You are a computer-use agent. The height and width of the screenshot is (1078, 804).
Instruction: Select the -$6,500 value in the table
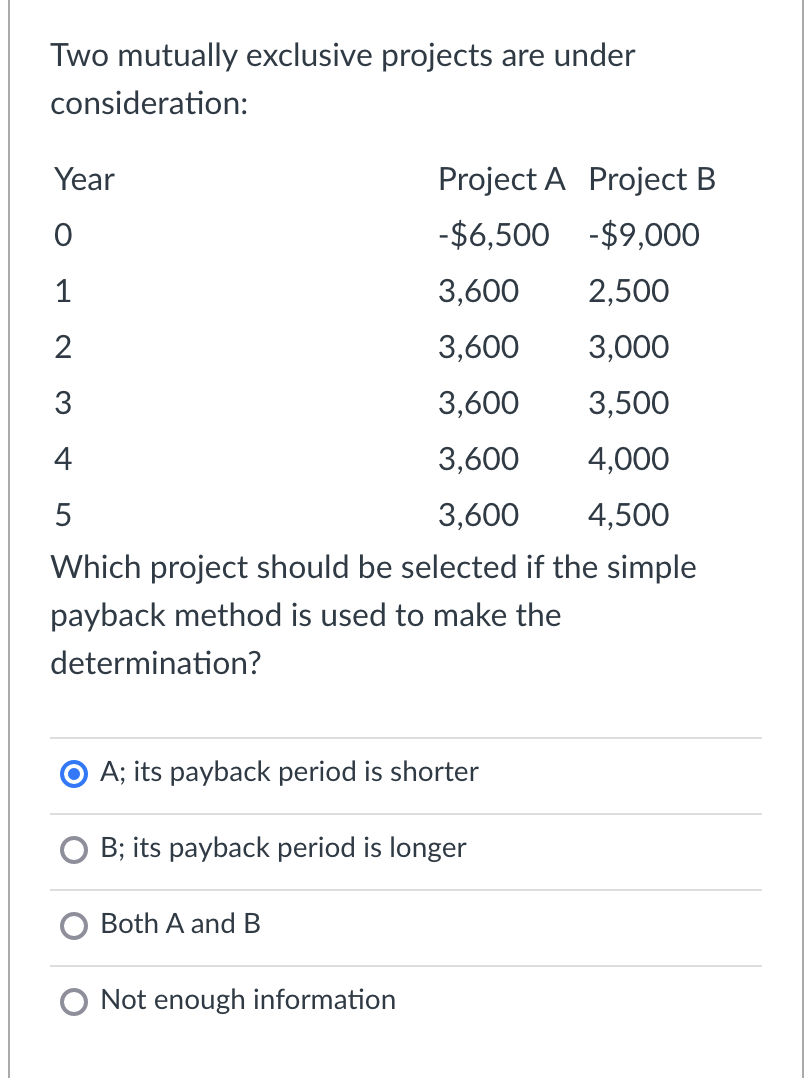492,236
